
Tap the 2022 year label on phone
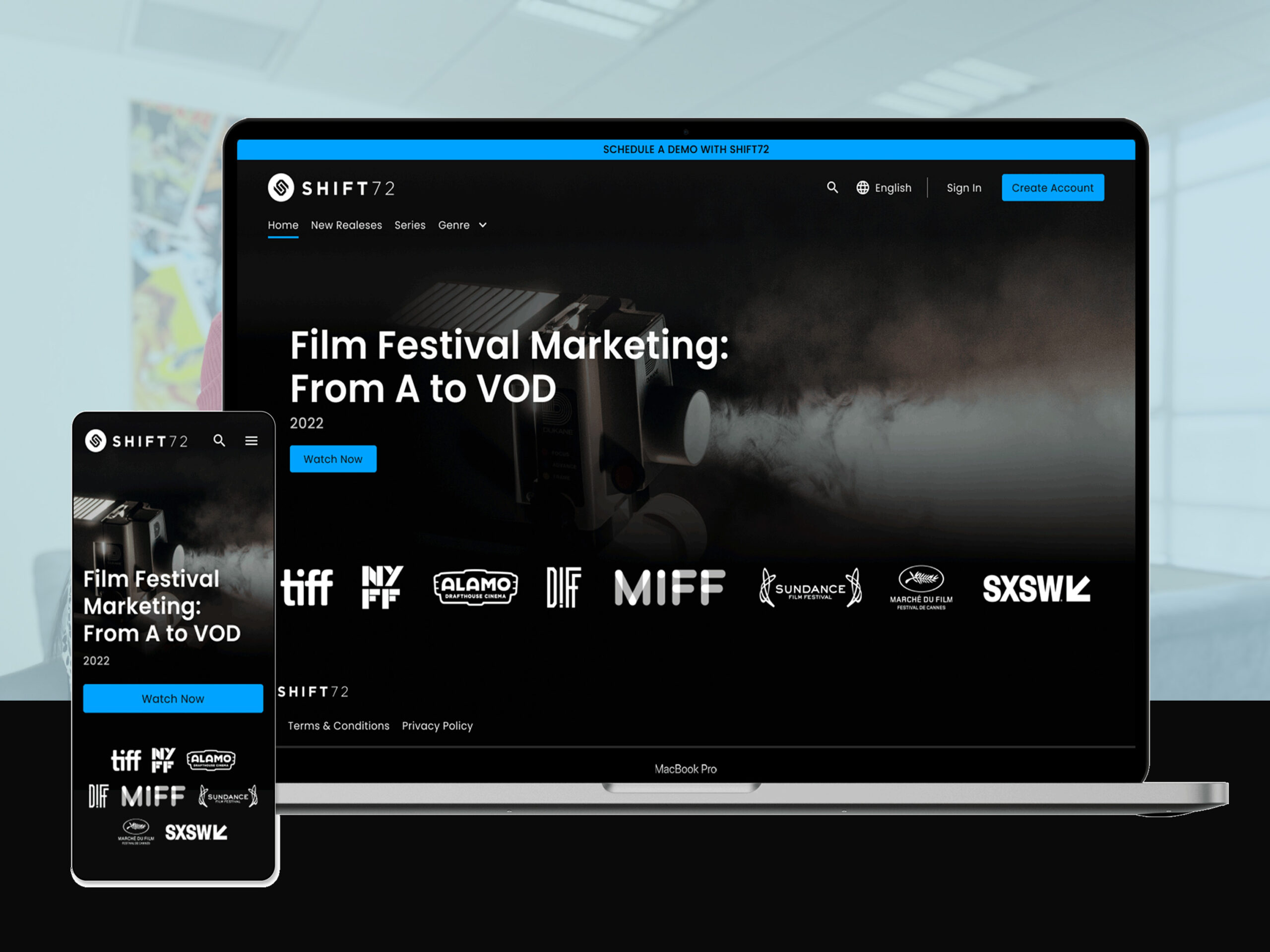click(x=96, y=660)
